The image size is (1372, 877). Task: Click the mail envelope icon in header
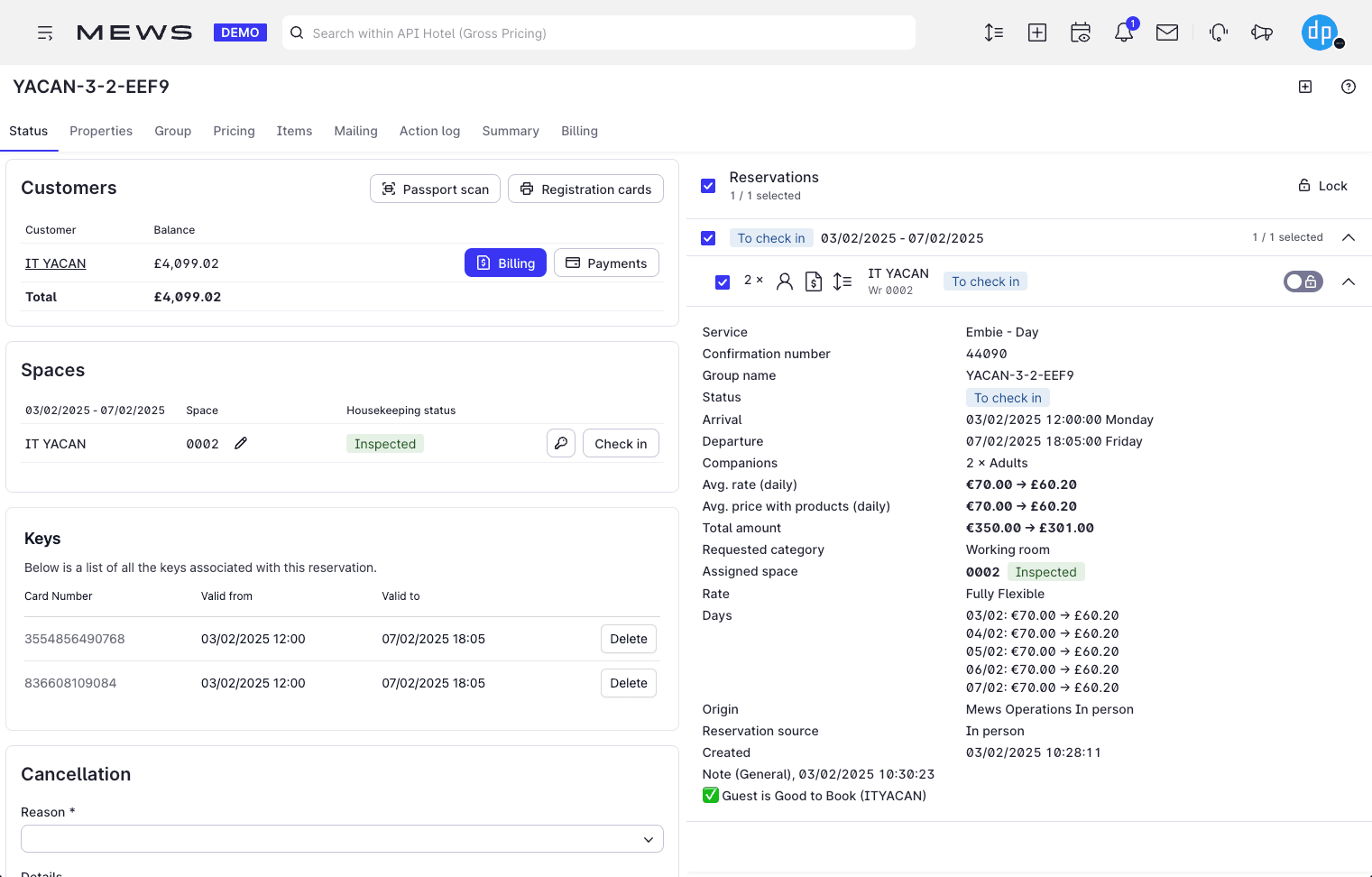click(x=1167, y=33)
